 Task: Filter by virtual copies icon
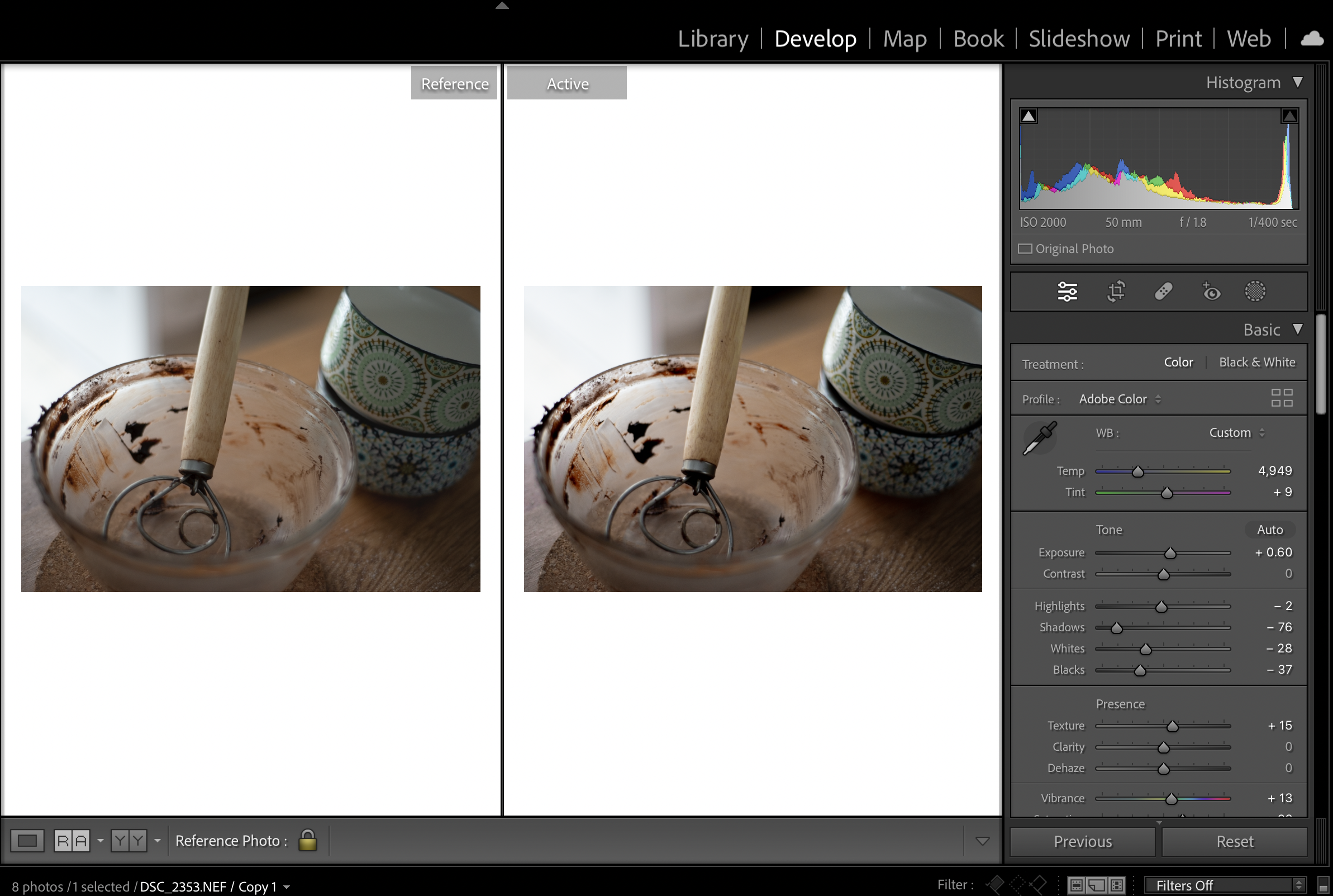(x=1097, y=885)
